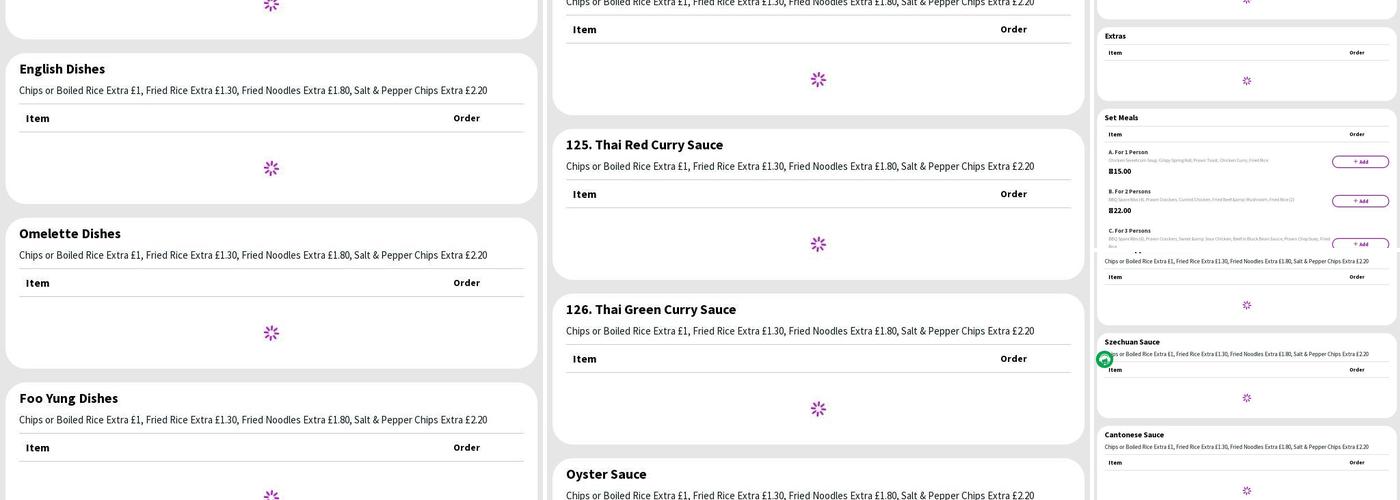Add set meal C for 3 Persons
The width and height of the screenshot is (1400, 500).
coord(1359,243)
